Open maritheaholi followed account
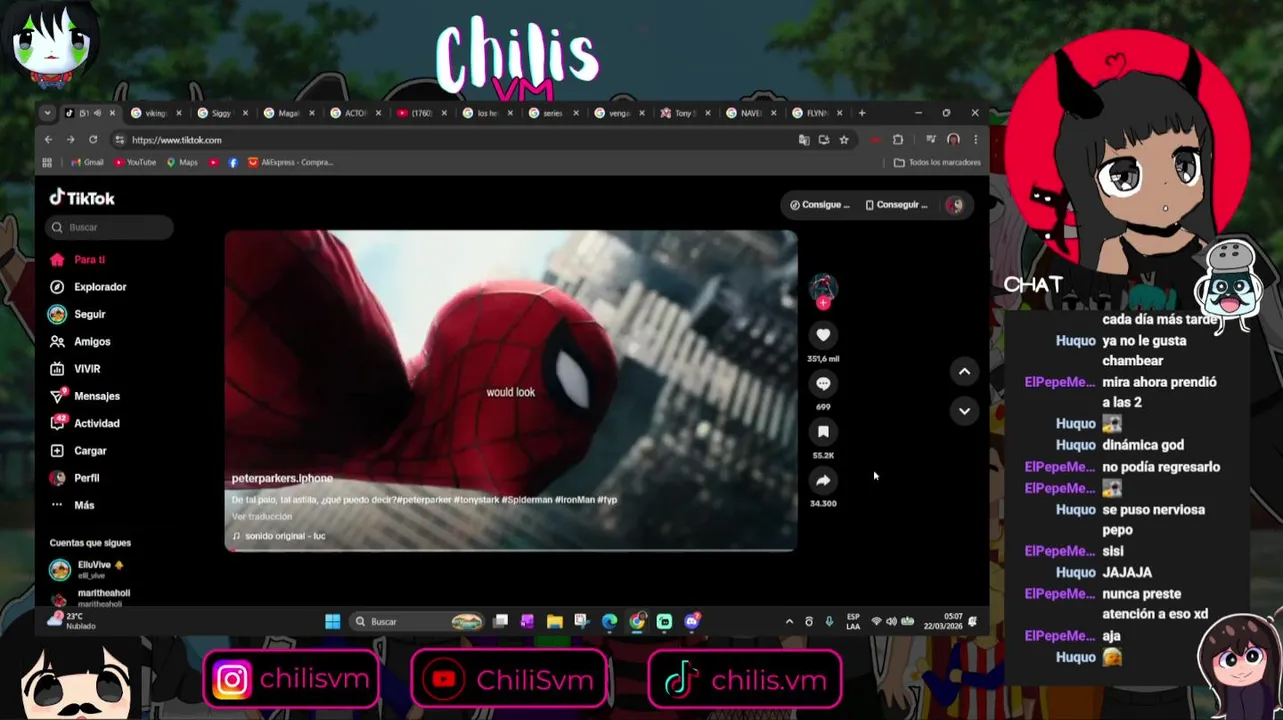 click(x=90, y=598)
